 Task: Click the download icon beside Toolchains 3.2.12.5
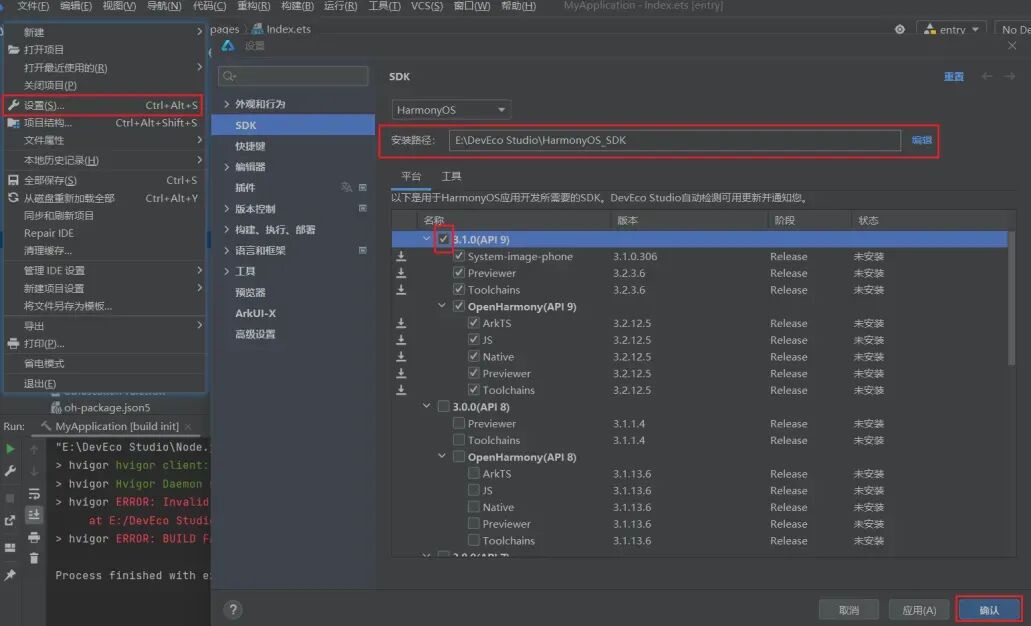point(401,390)
